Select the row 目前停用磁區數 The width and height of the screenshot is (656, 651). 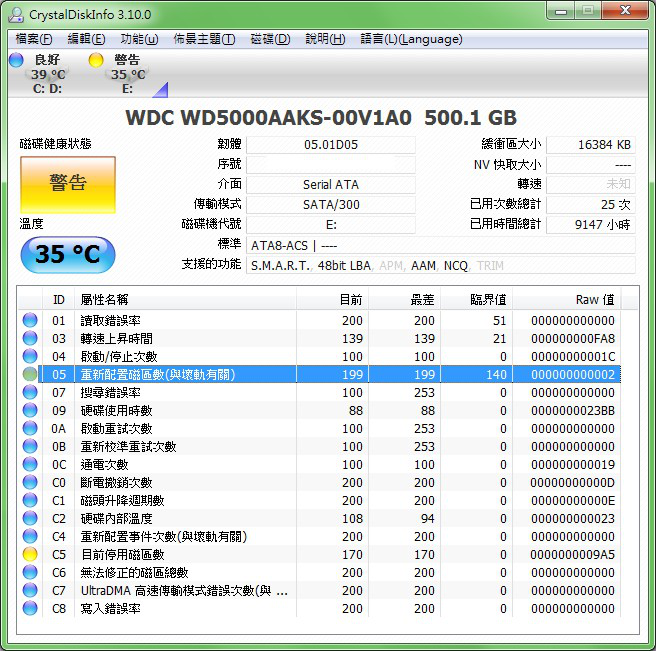(x=320, y=554)
